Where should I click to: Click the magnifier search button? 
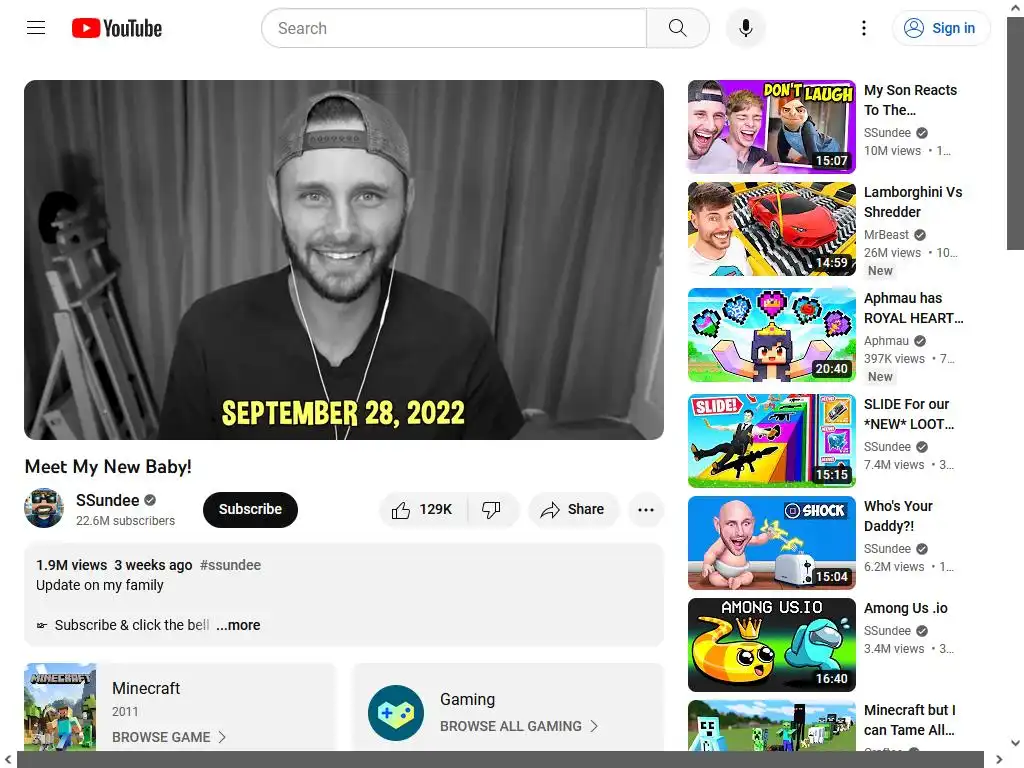pos(678,28)
